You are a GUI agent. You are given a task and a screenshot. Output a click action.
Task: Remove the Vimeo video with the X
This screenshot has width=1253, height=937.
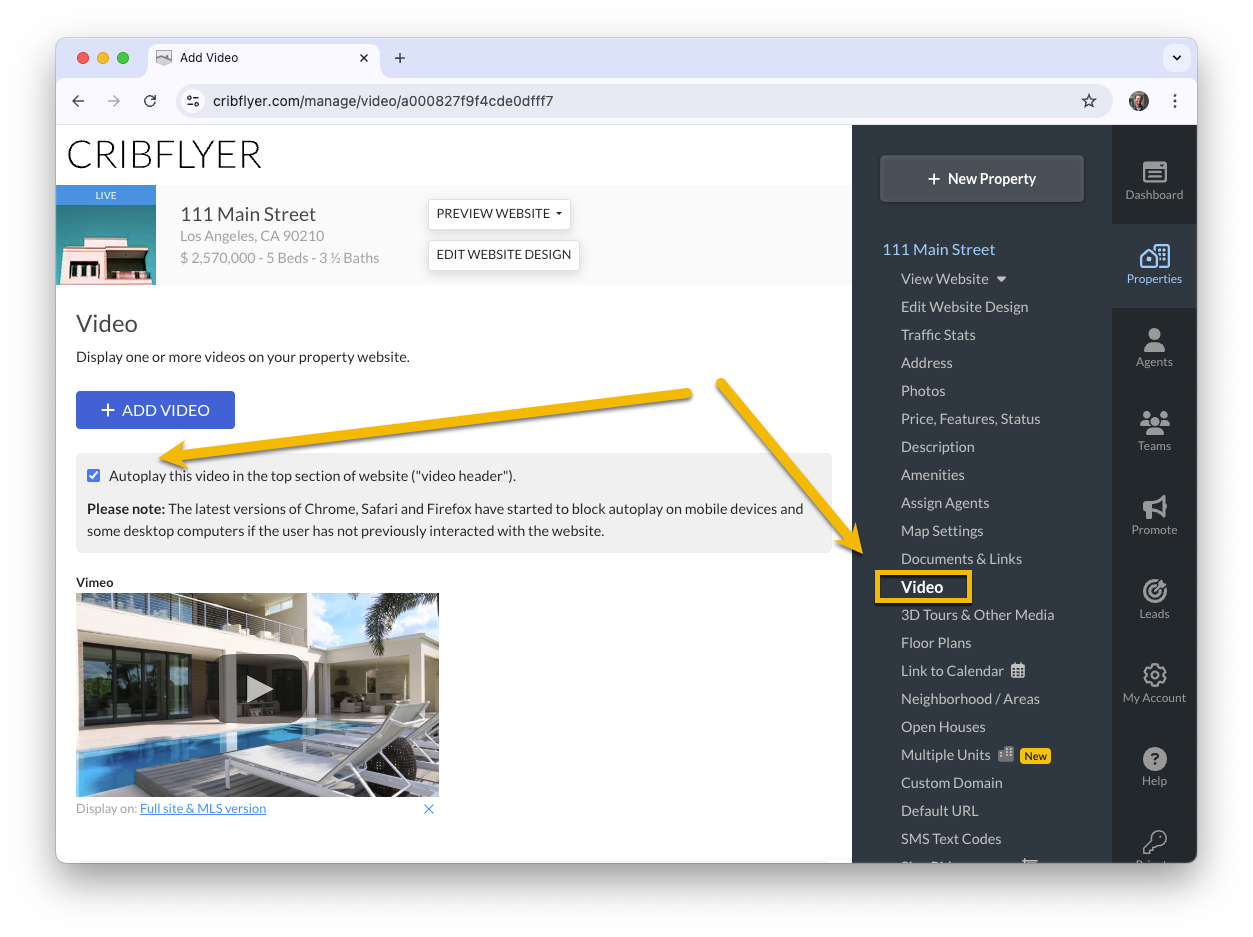429,809
